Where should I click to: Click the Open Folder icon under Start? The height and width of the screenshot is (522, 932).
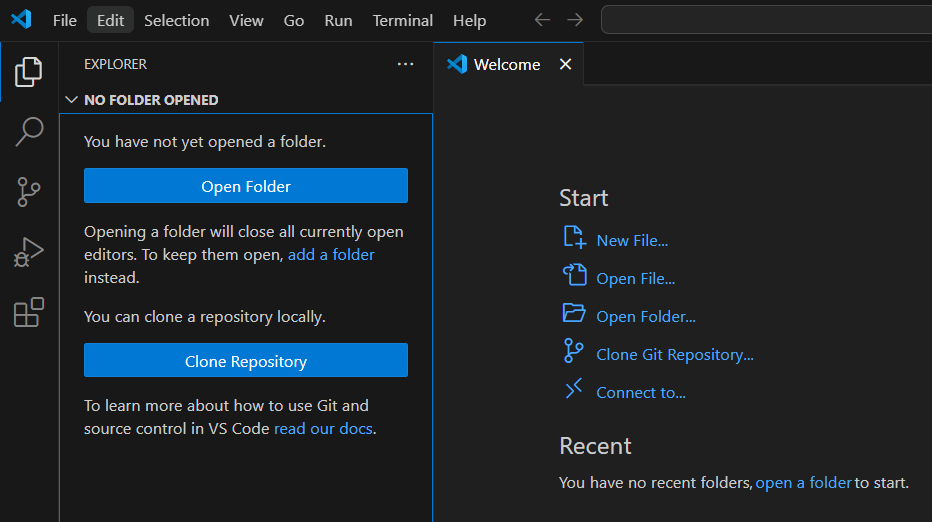point(574,313)
